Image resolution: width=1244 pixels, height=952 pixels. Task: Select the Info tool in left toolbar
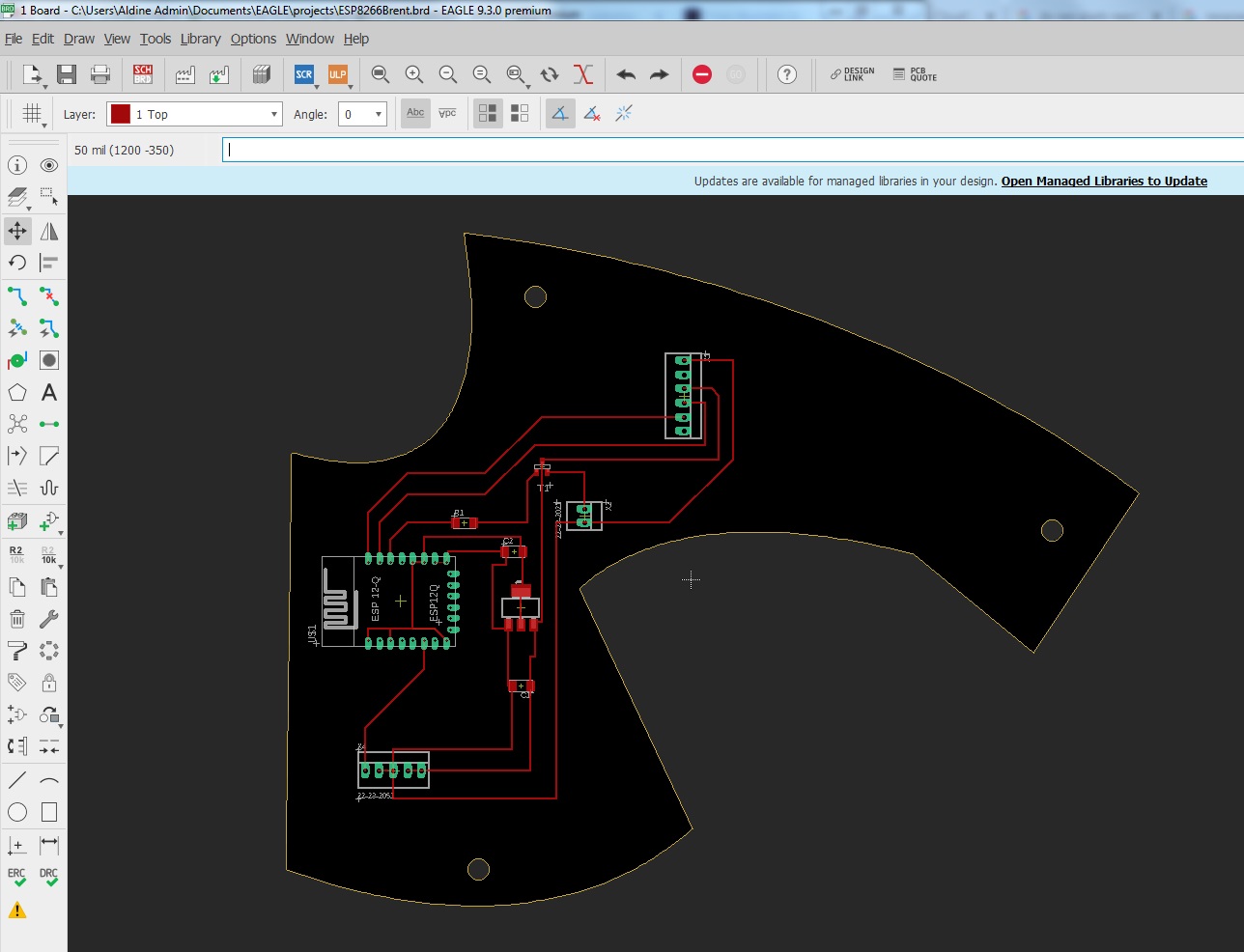tap(17, 165)
